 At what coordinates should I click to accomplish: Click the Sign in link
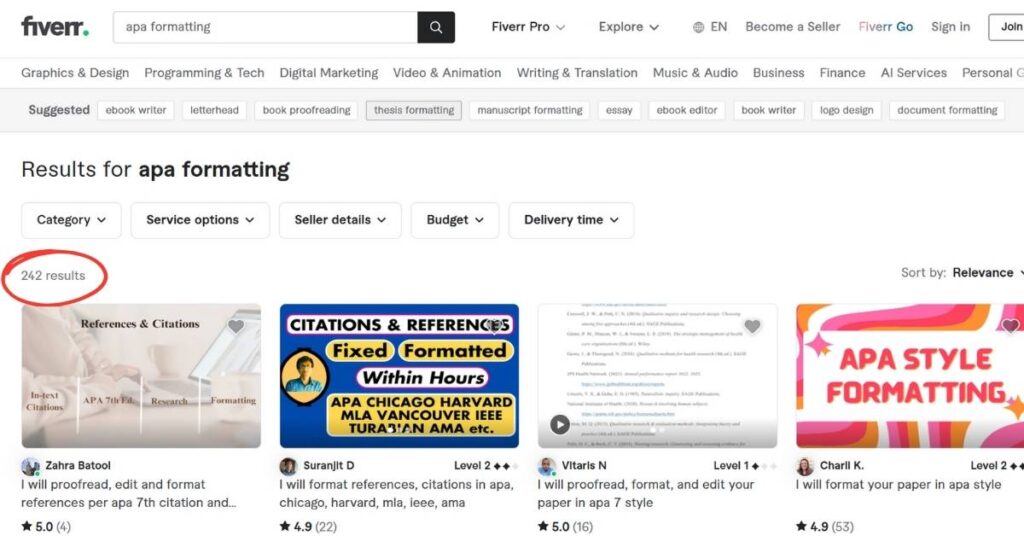[x=950, y=27]
